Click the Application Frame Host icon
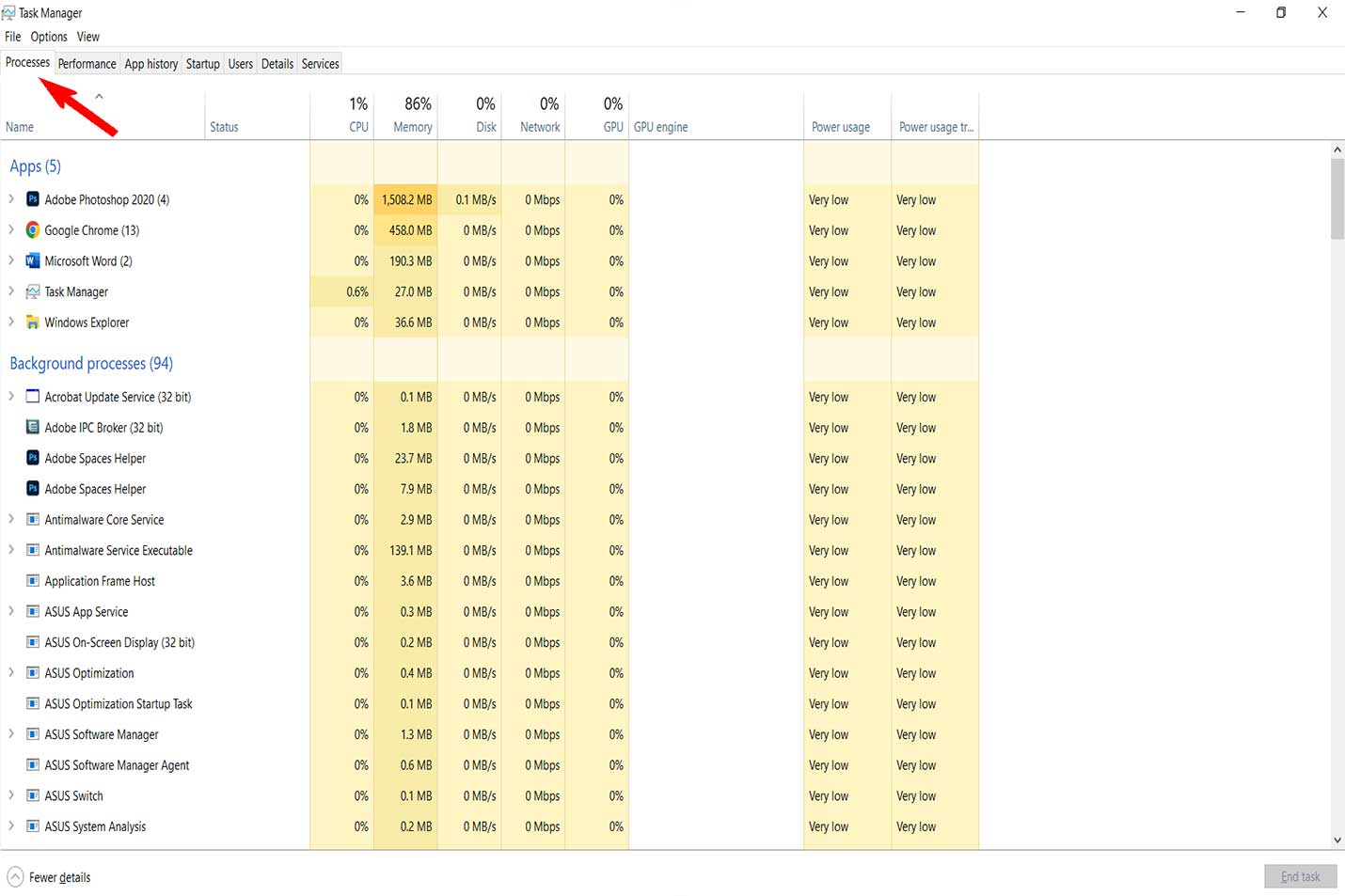Viewport: 1345px width, 896px height. (x=33, y=581)
